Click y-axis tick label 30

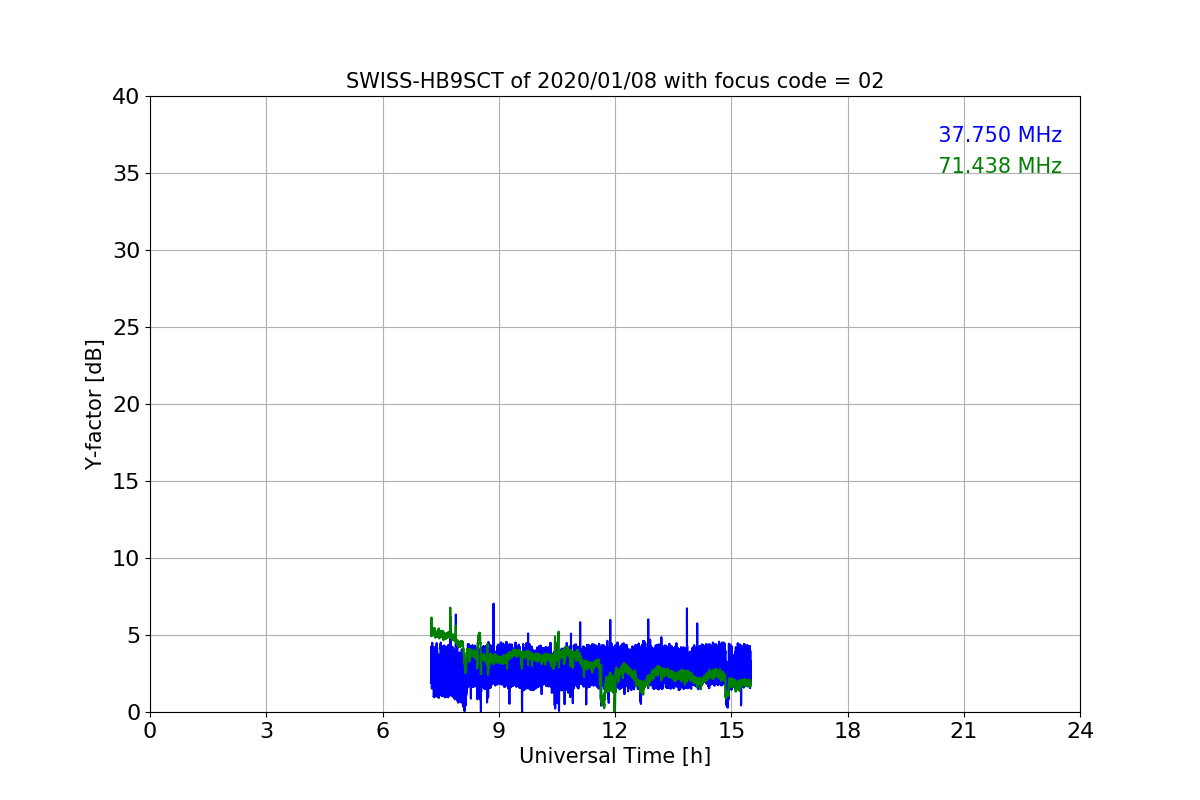[x=126, y=251]
